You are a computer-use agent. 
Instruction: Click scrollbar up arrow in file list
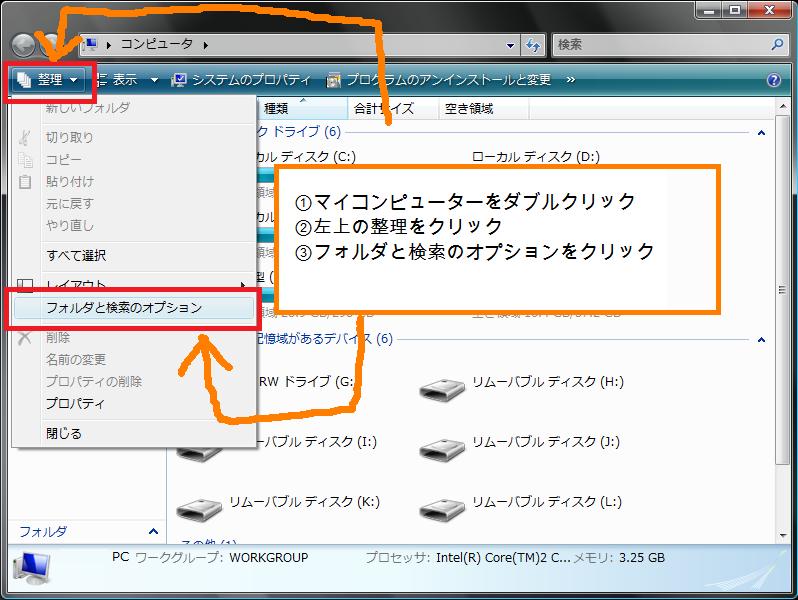pos(782,106)
